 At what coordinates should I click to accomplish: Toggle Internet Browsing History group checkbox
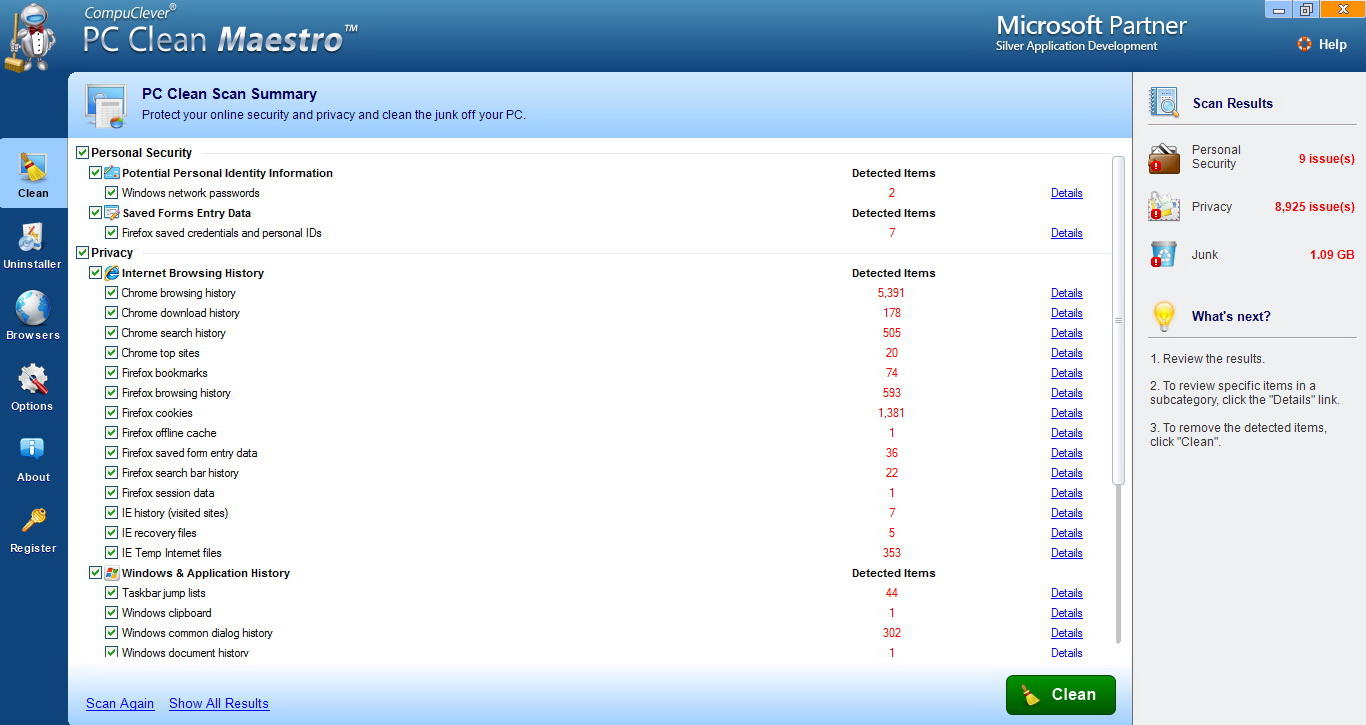95,273
